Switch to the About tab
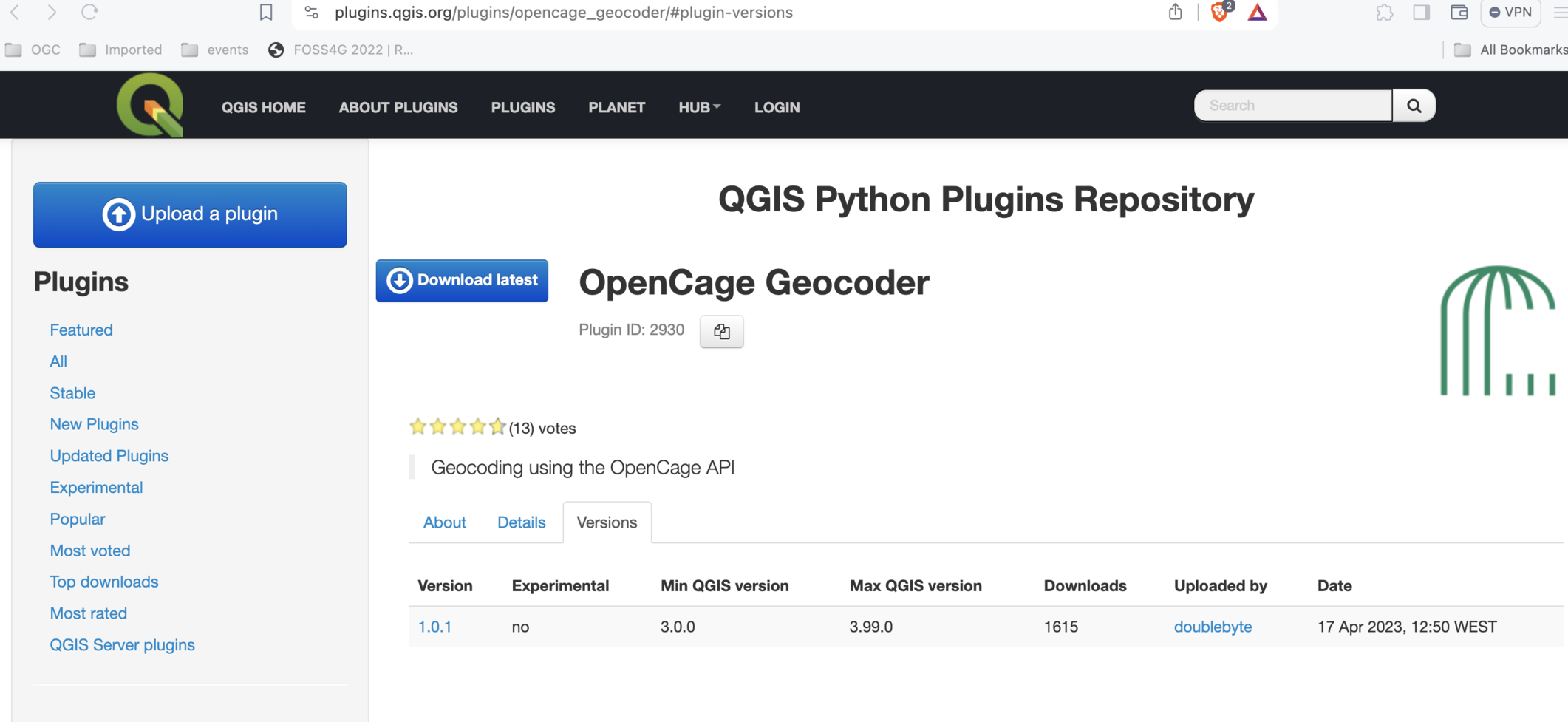 (x=445, y=522)
